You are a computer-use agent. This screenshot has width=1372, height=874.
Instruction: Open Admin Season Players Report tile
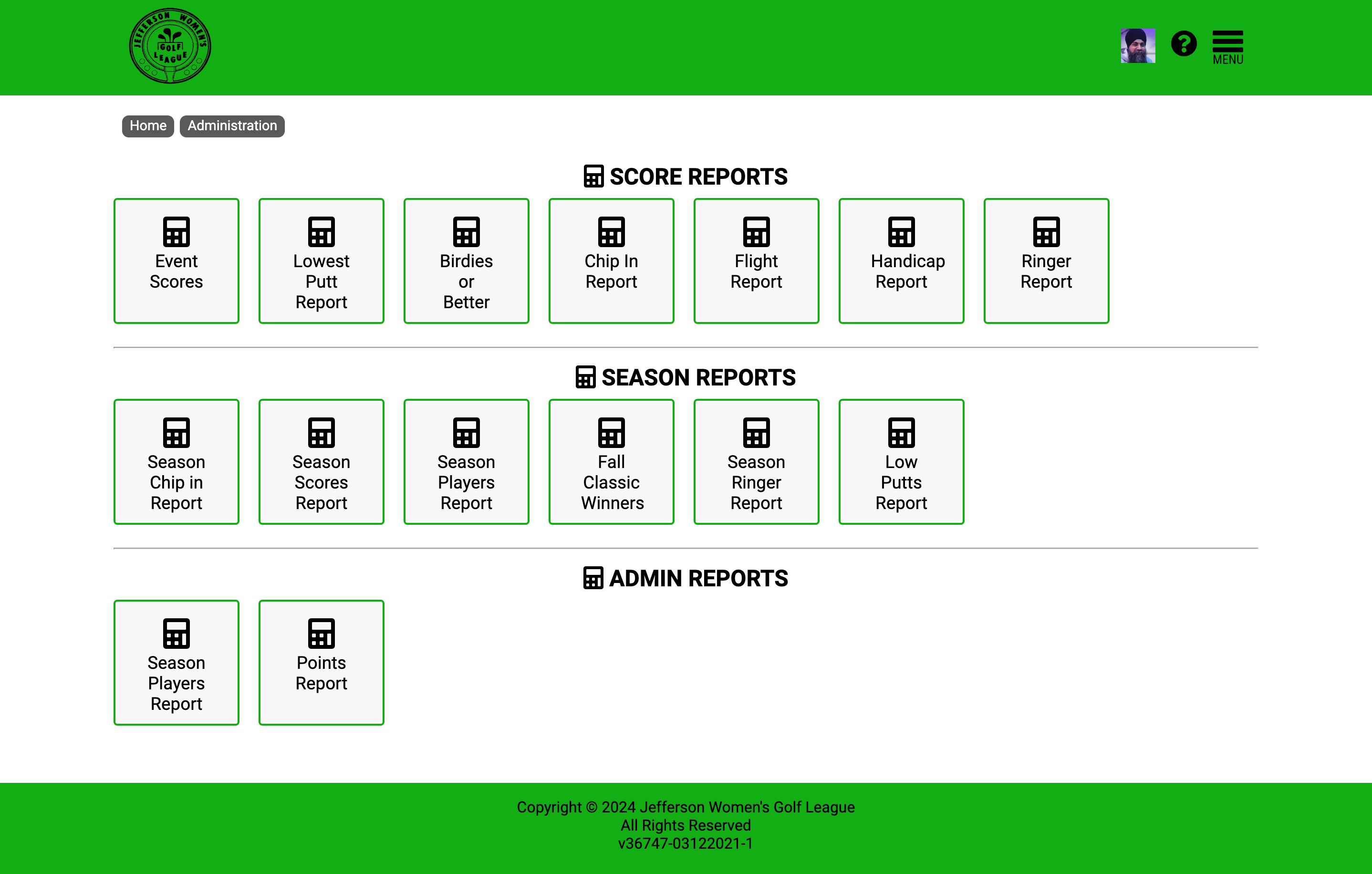[x=176, y=663]
